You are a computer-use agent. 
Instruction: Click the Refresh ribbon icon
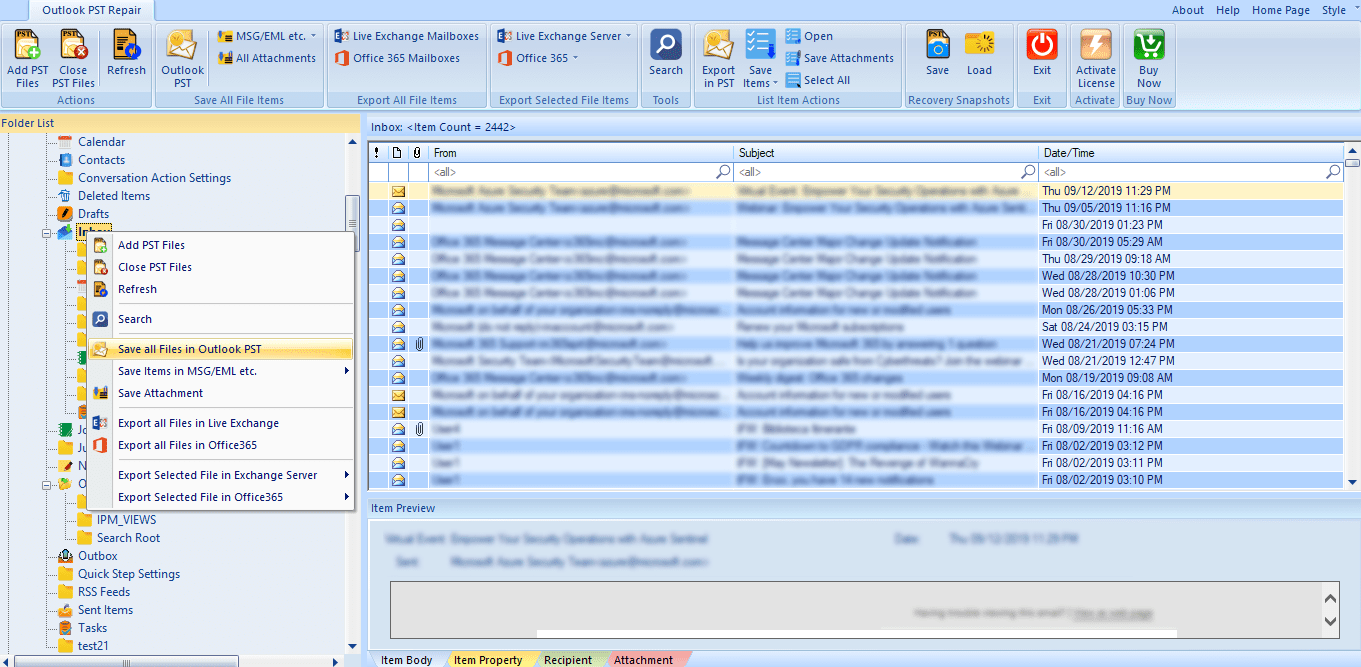(126, 53)
